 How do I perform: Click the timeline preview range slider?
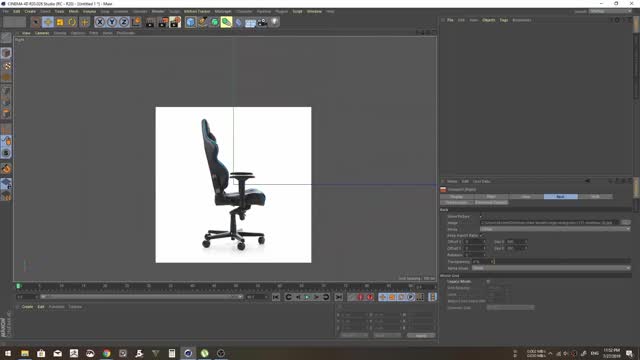(x=141, y=297)
